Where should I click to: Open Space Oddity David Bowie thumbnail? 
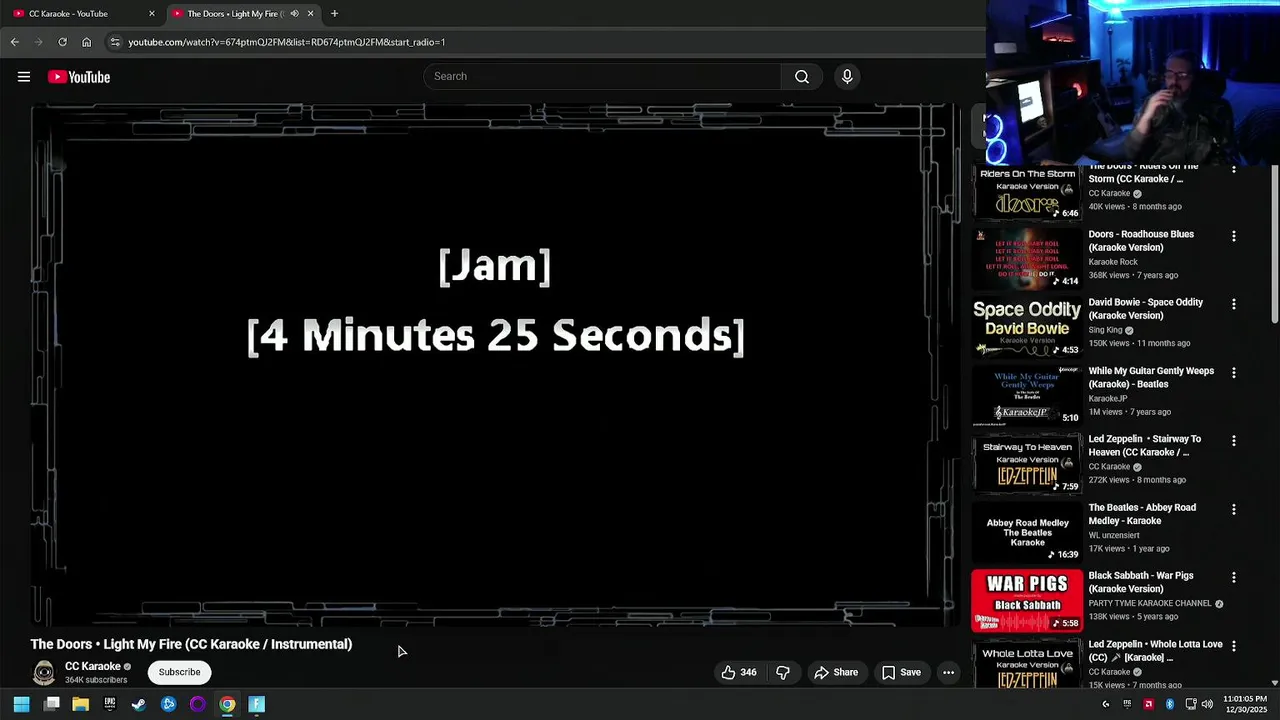pyautogui.click(x=1027, y=327)
